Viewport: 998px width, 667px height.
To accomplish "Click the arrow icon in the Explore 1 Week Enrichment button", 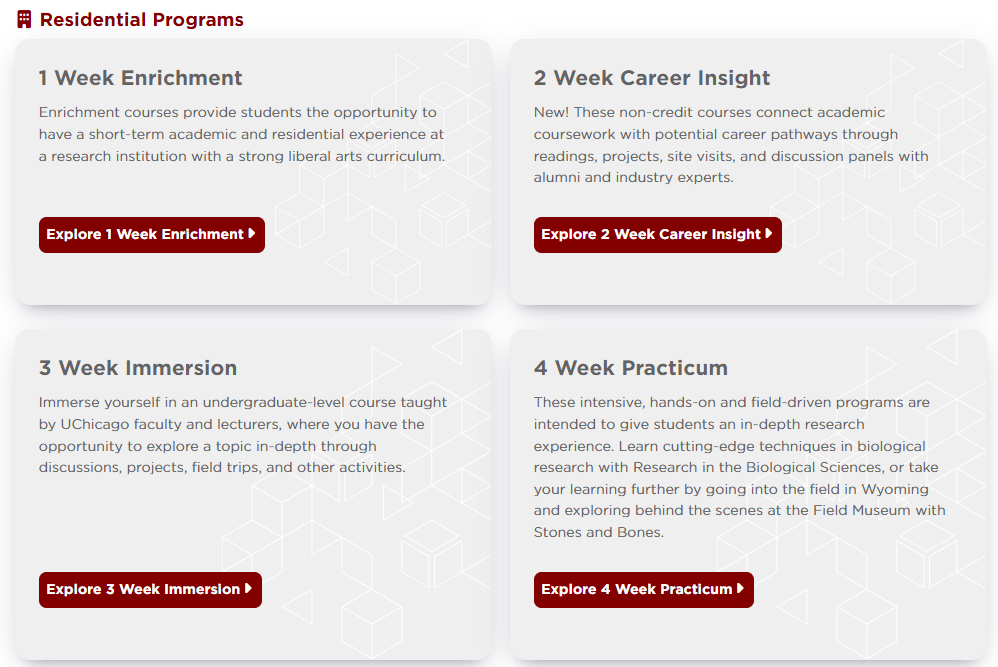I will [x=252, y=234].
